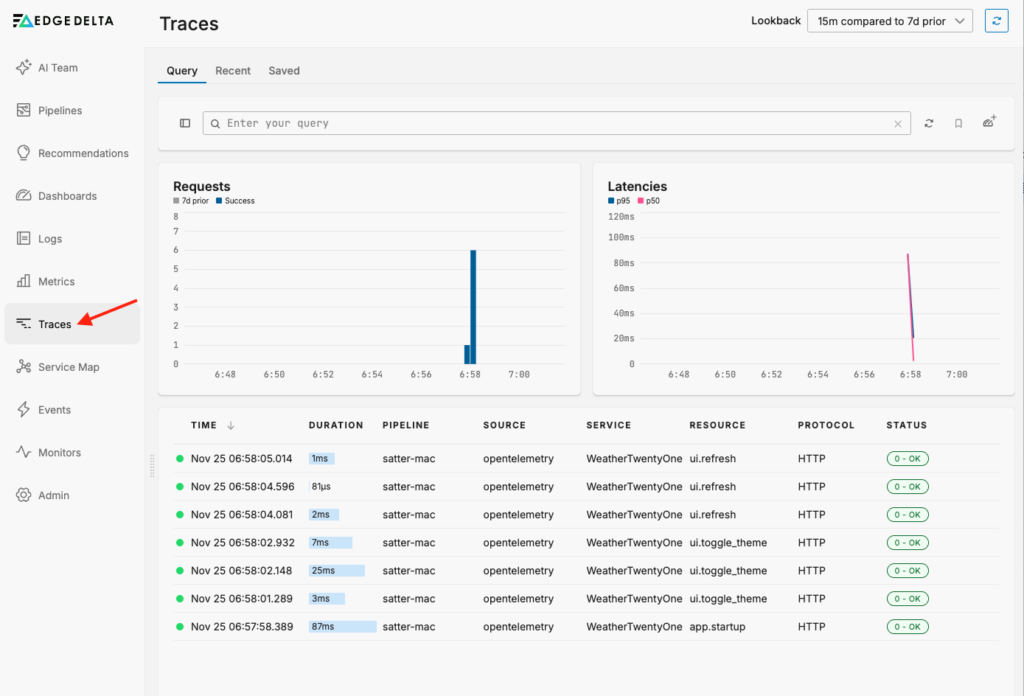
Task: Switch to the Recent tab
Action: point(233,71)
